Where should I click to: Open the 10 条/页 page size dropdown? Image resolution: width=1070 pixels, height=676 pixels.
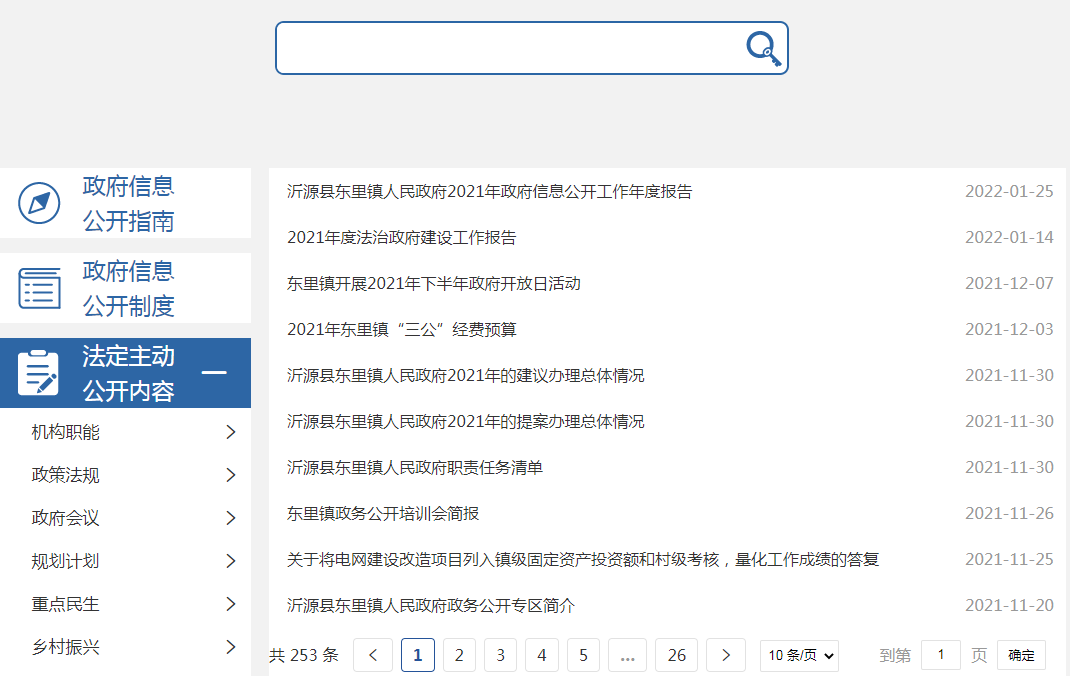pos(799,656)
